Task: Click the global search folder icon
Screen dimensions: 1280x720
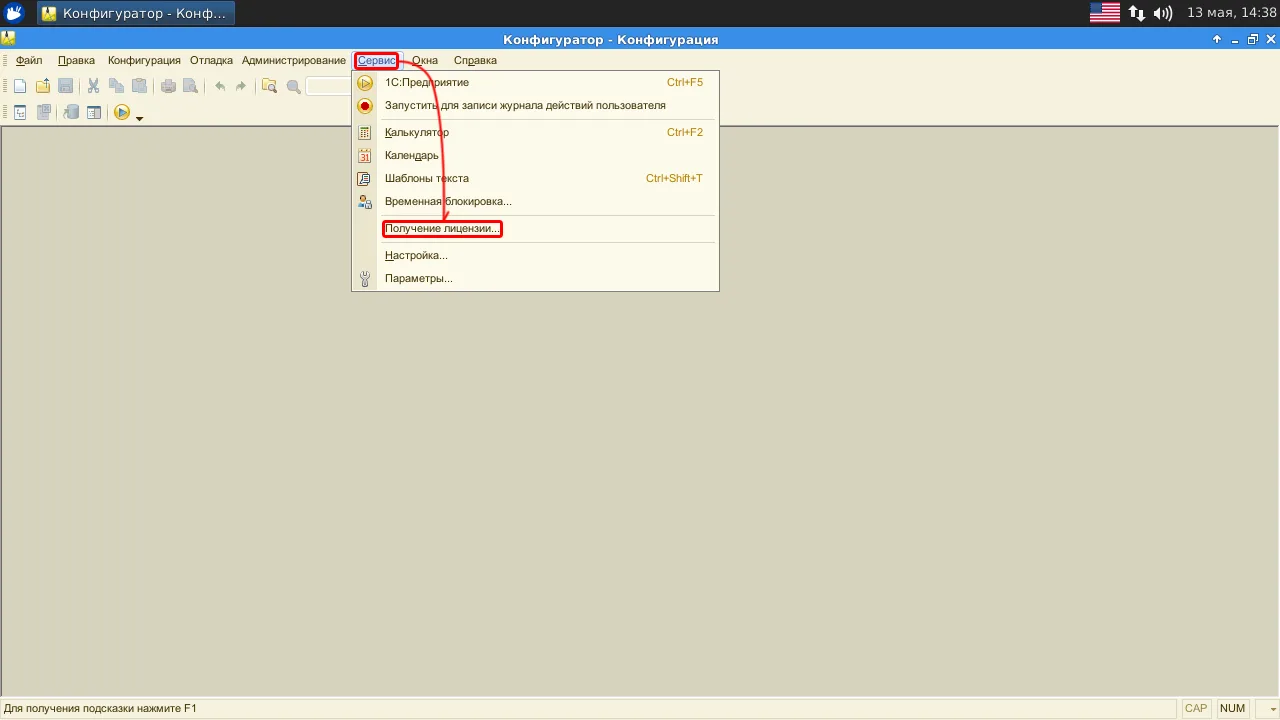Action: click(x=270, y=86)
